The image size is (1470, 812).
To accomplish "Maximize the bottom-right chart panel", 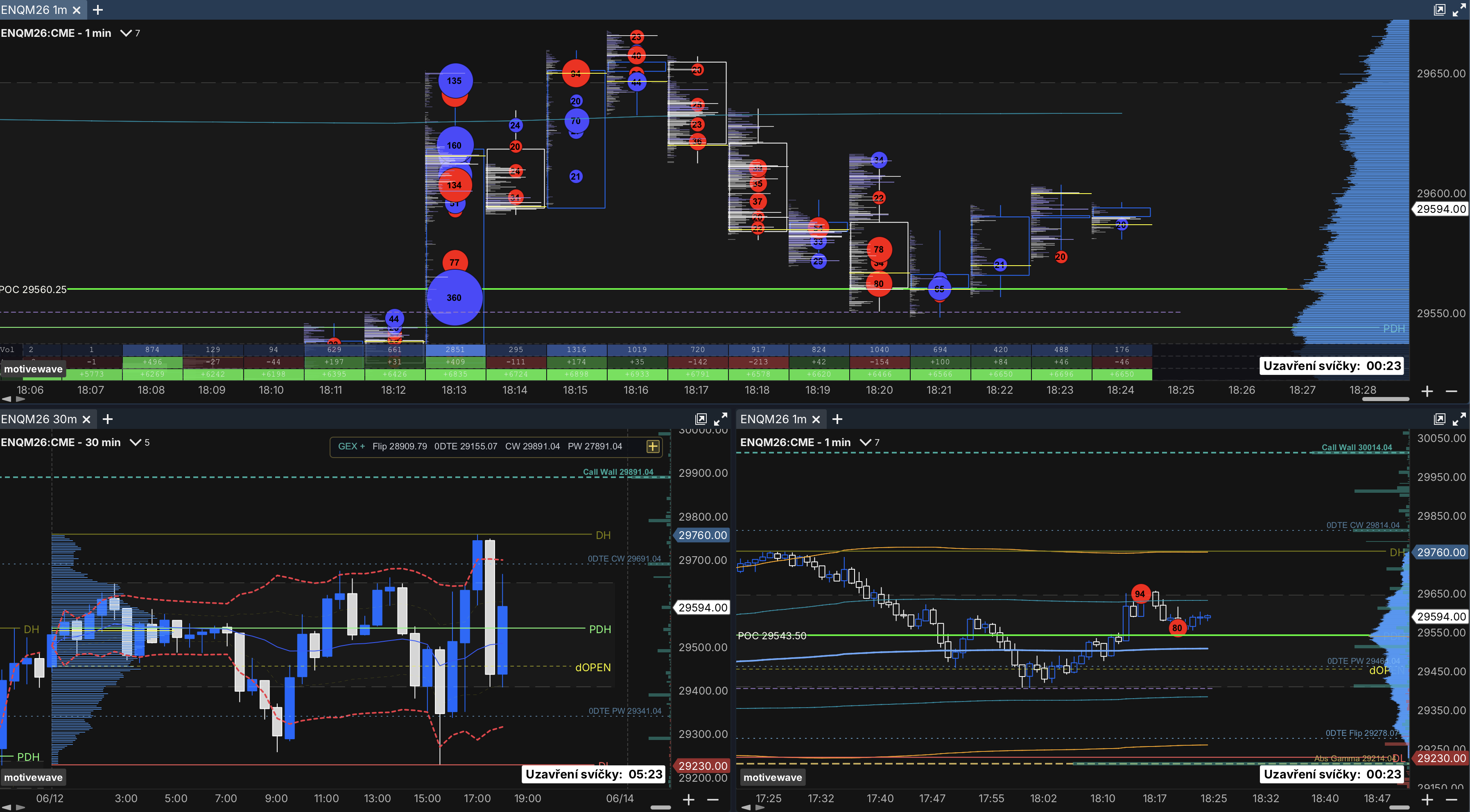I will point(1459,419).
